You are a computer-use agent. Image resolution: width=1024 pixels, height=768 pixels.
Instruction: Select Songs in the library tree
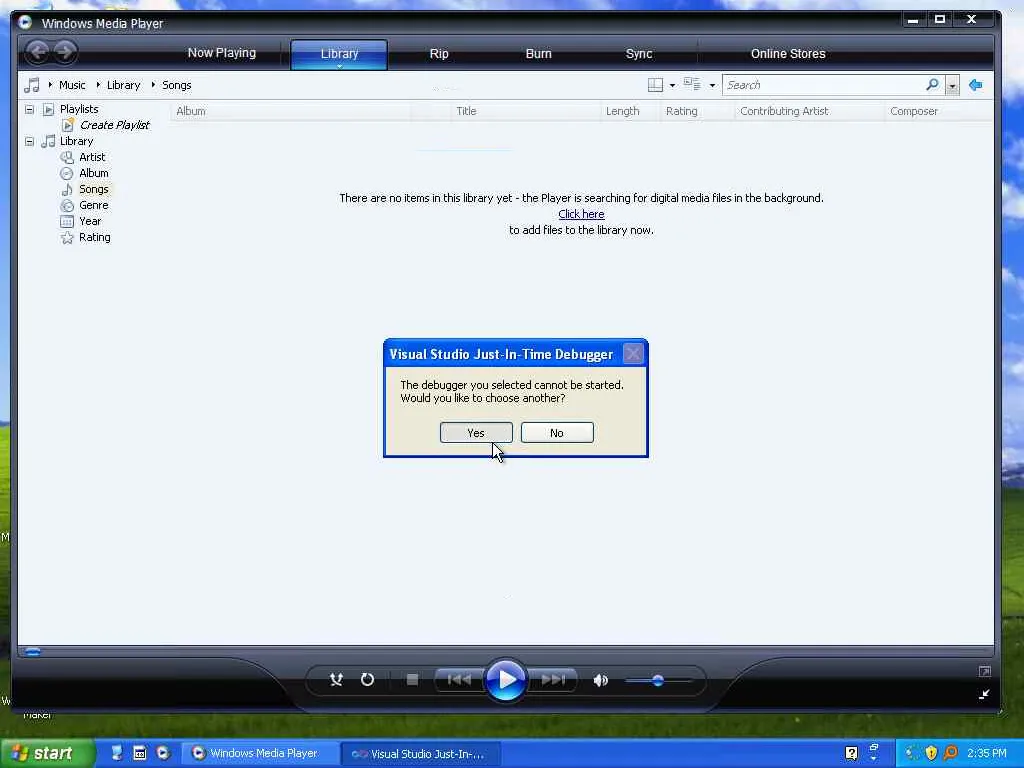(93, 189)
